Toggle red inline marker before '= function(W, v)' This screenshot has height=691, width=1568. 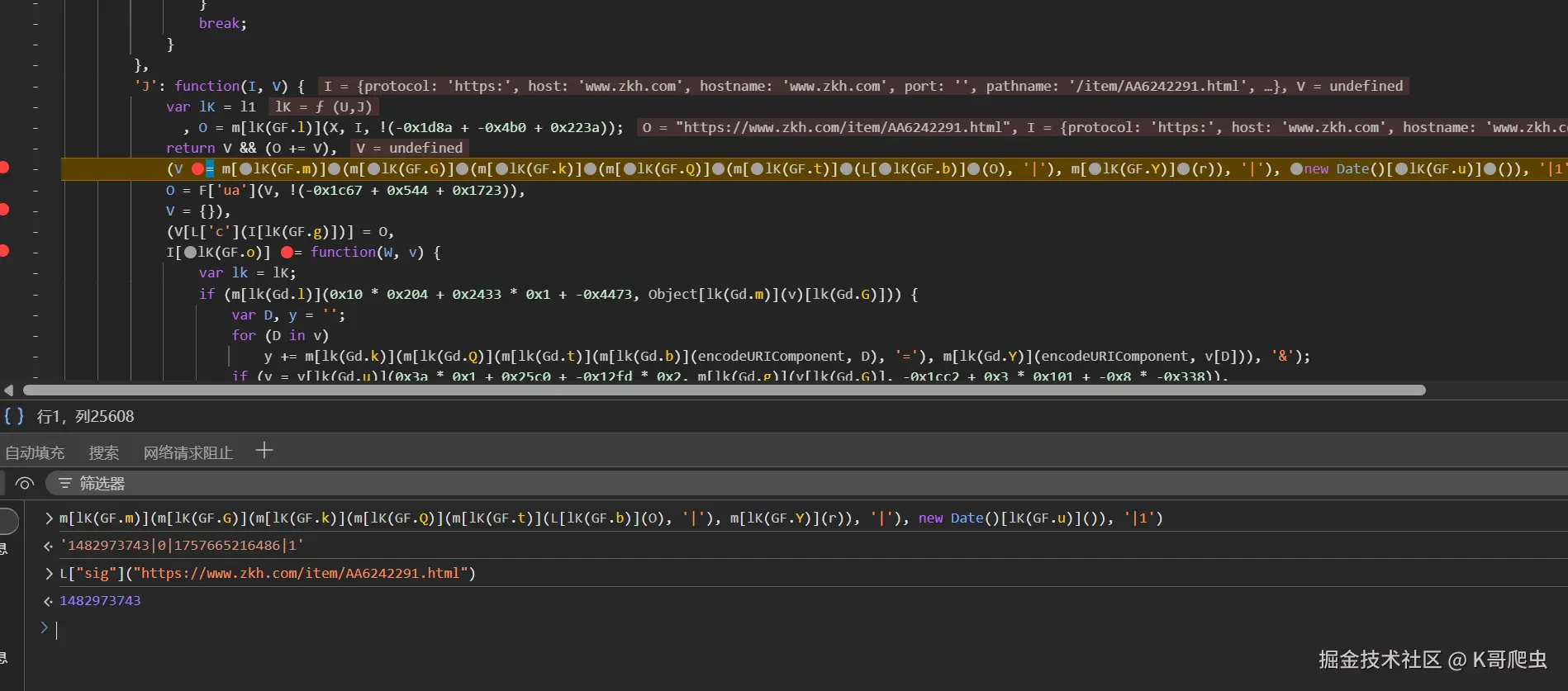[287, 253]
